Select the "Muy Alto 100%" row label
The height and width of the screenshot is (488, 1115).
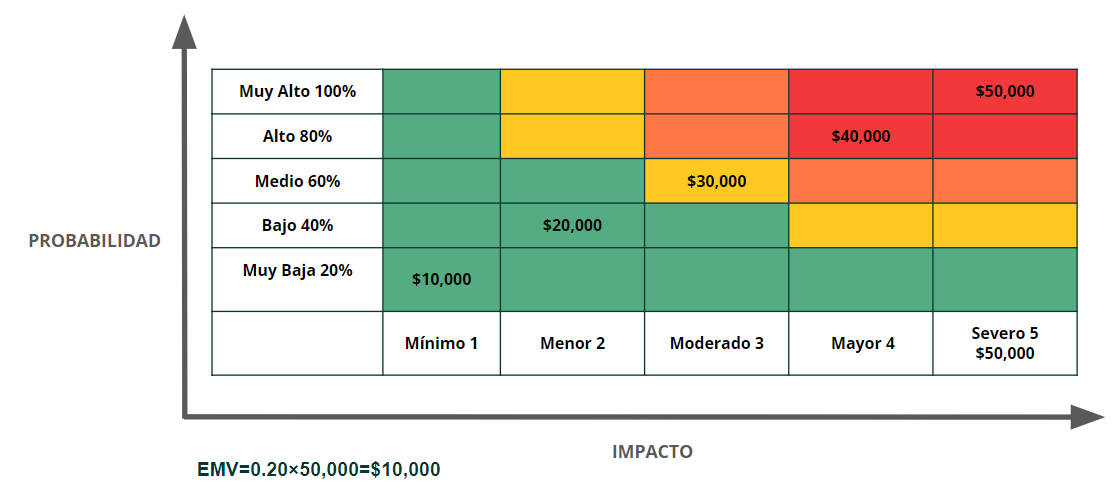297,91
